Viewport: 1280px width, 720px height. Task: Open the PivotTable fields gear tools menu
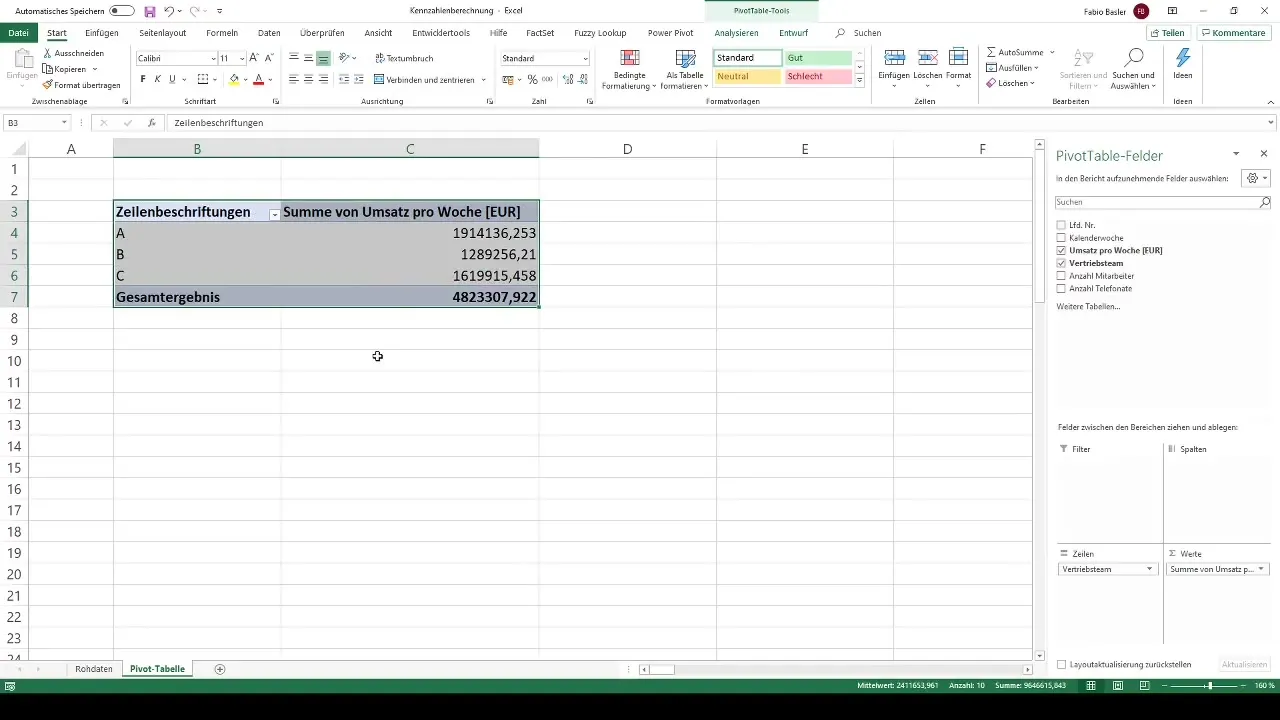click(x=1255, y=178)
